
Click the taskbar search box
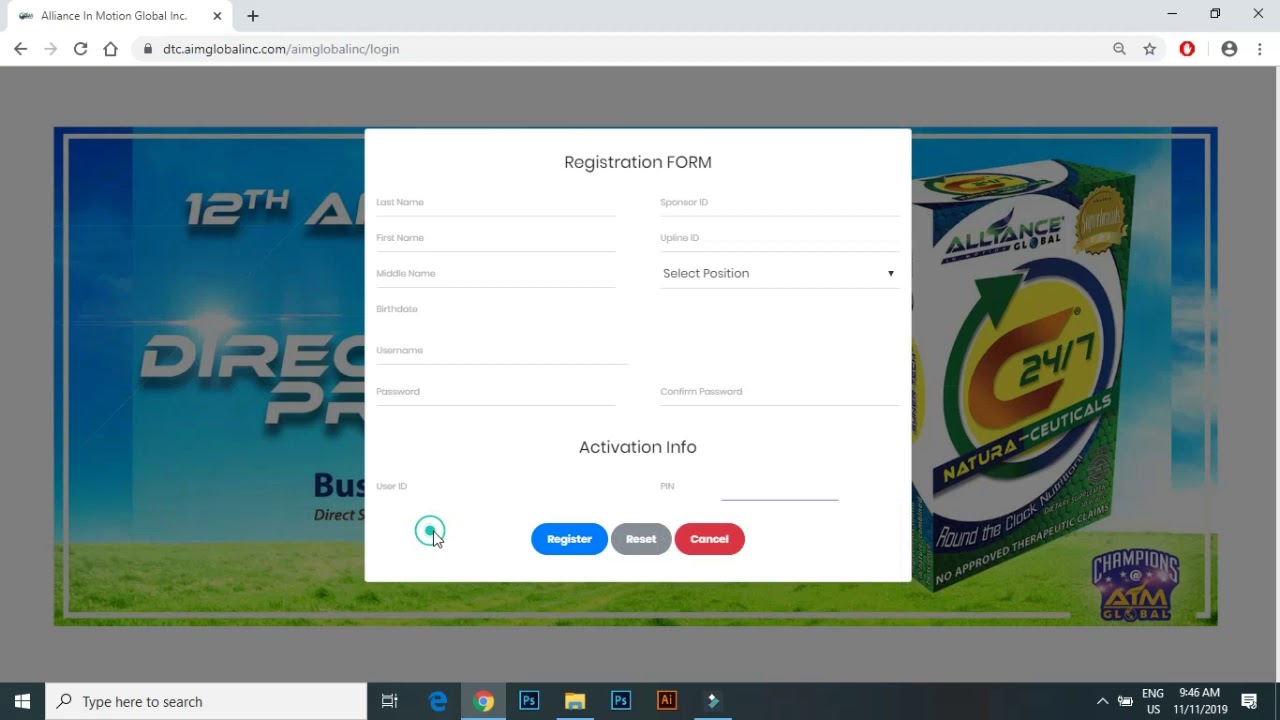pyautogui.click(x=207, y=701)
